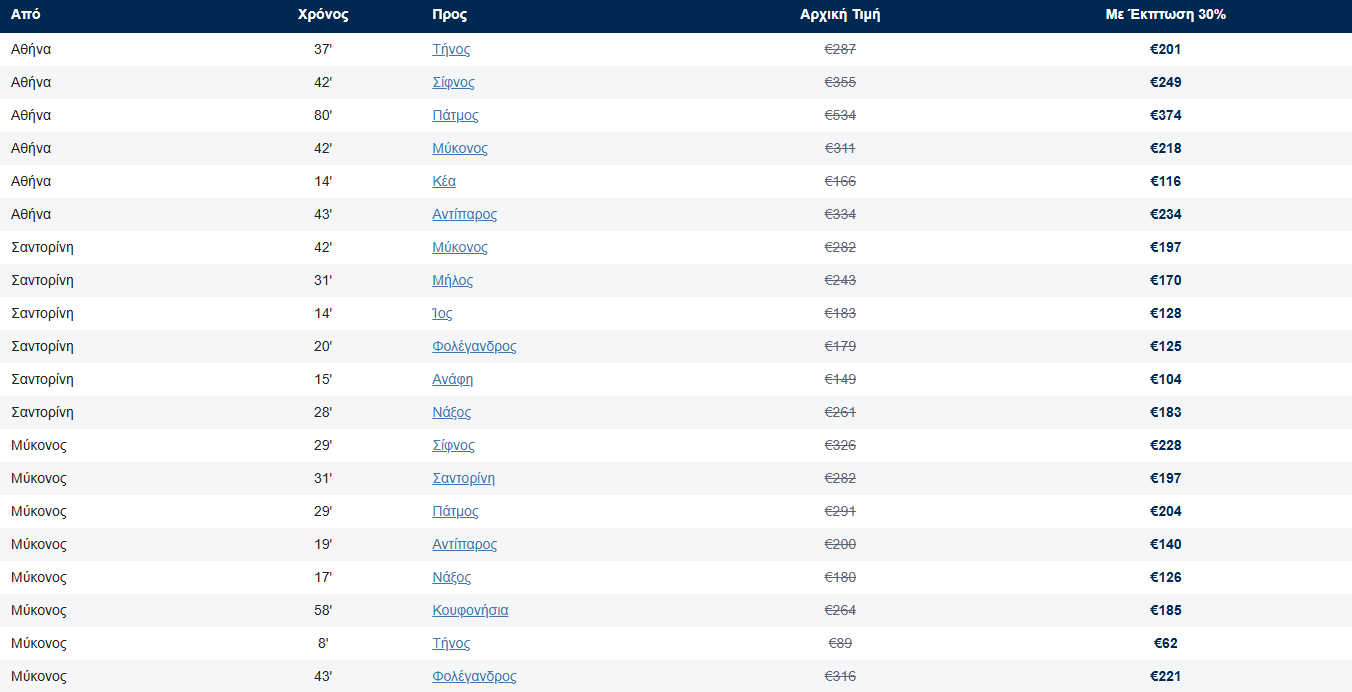Open the Φολέγανδρος link in the Μύκονος row
1352x692 pixels.
tap(474, 676)
